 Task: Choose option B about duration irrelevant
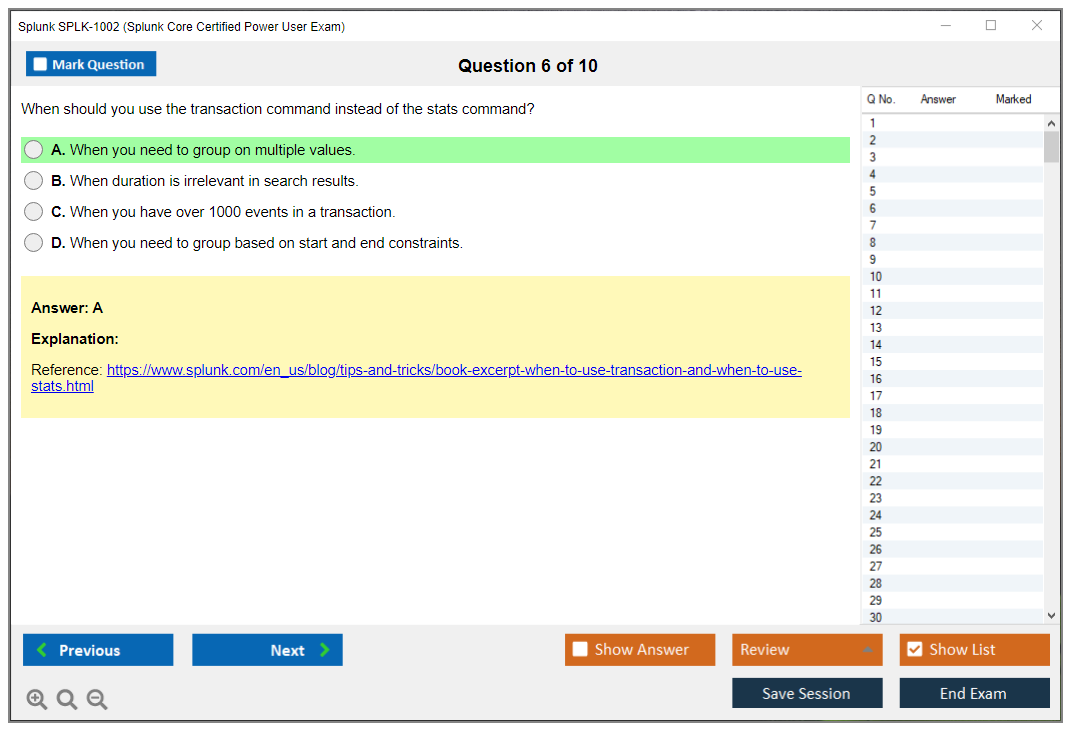[34, 181]
